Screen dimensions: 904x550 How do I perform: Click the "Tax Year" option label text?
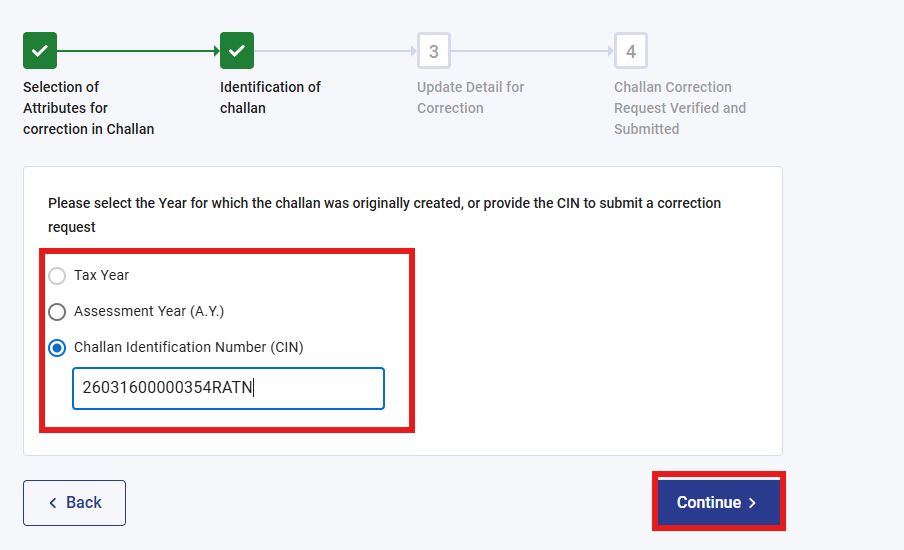(102, 275)
